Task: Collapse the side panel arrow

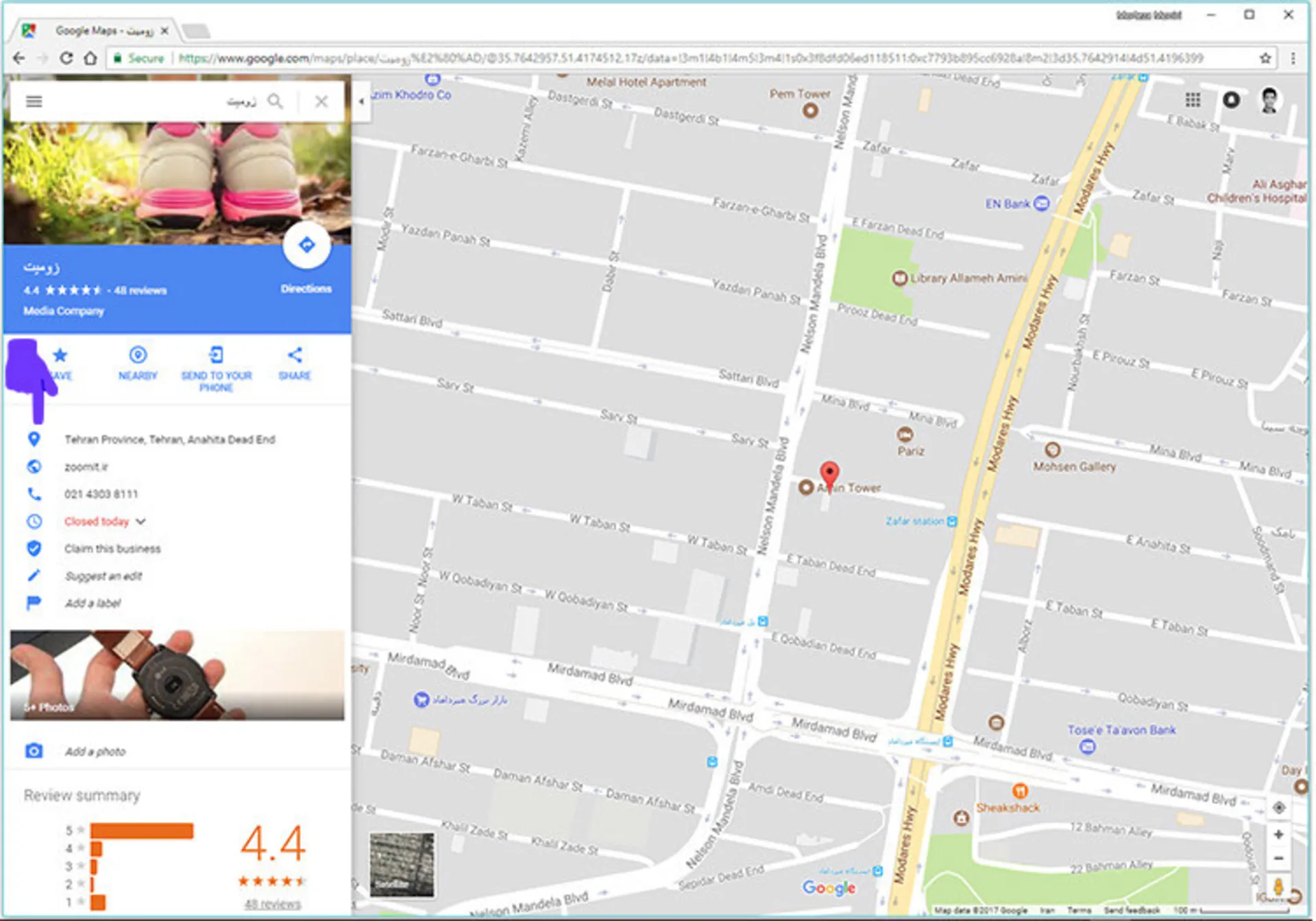Action: click(x=361, y=101)
